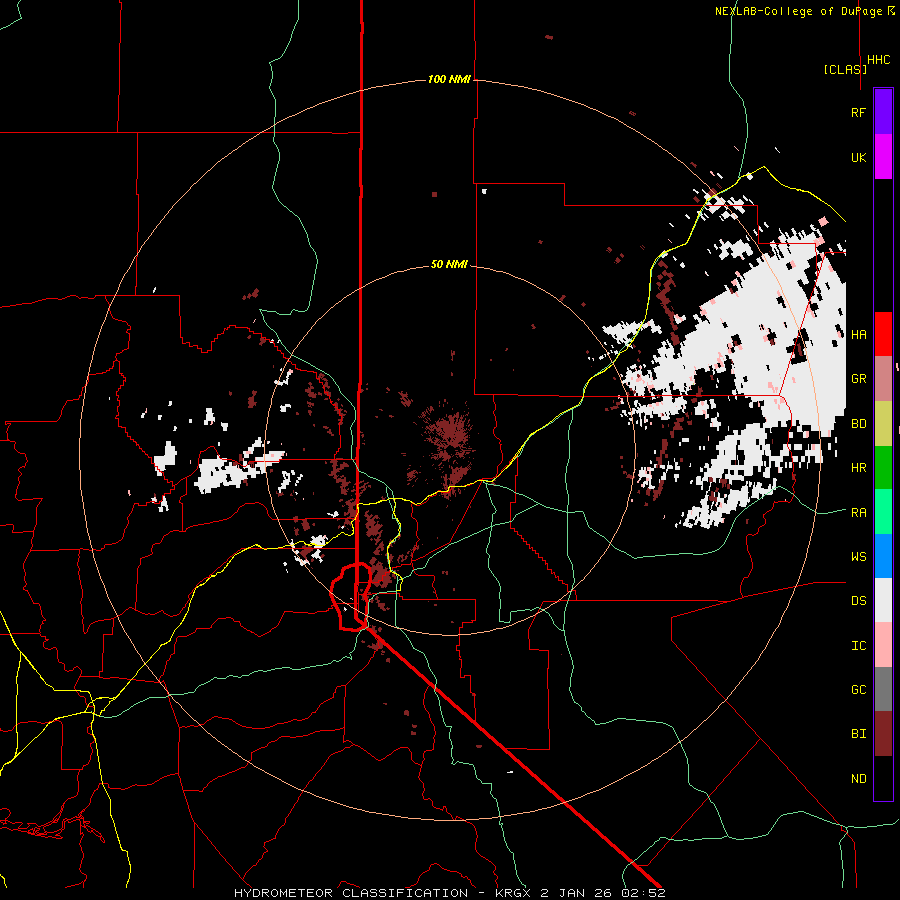Click the GR legend label

858,379
